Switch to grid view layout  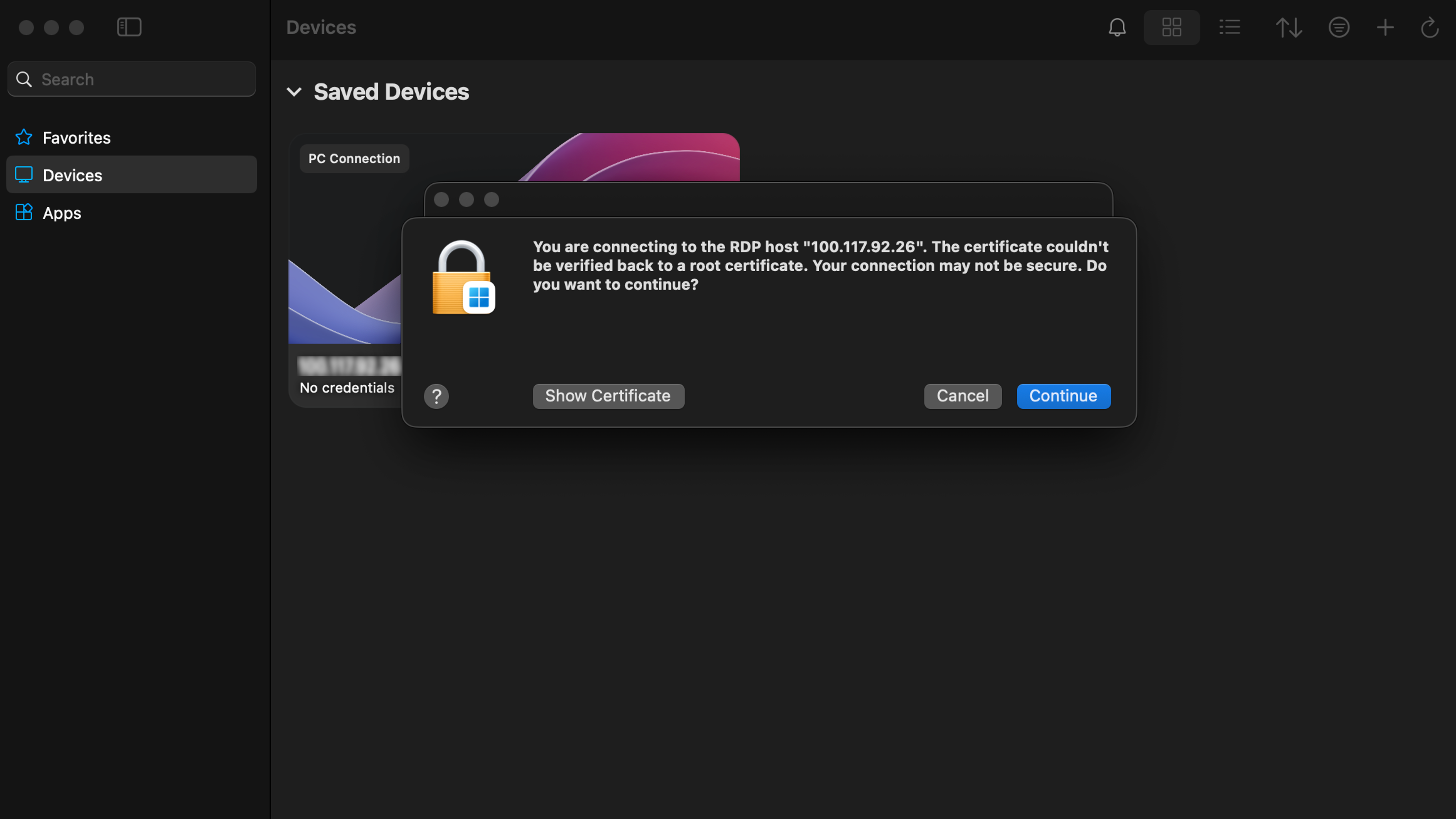coord(1171,27)
